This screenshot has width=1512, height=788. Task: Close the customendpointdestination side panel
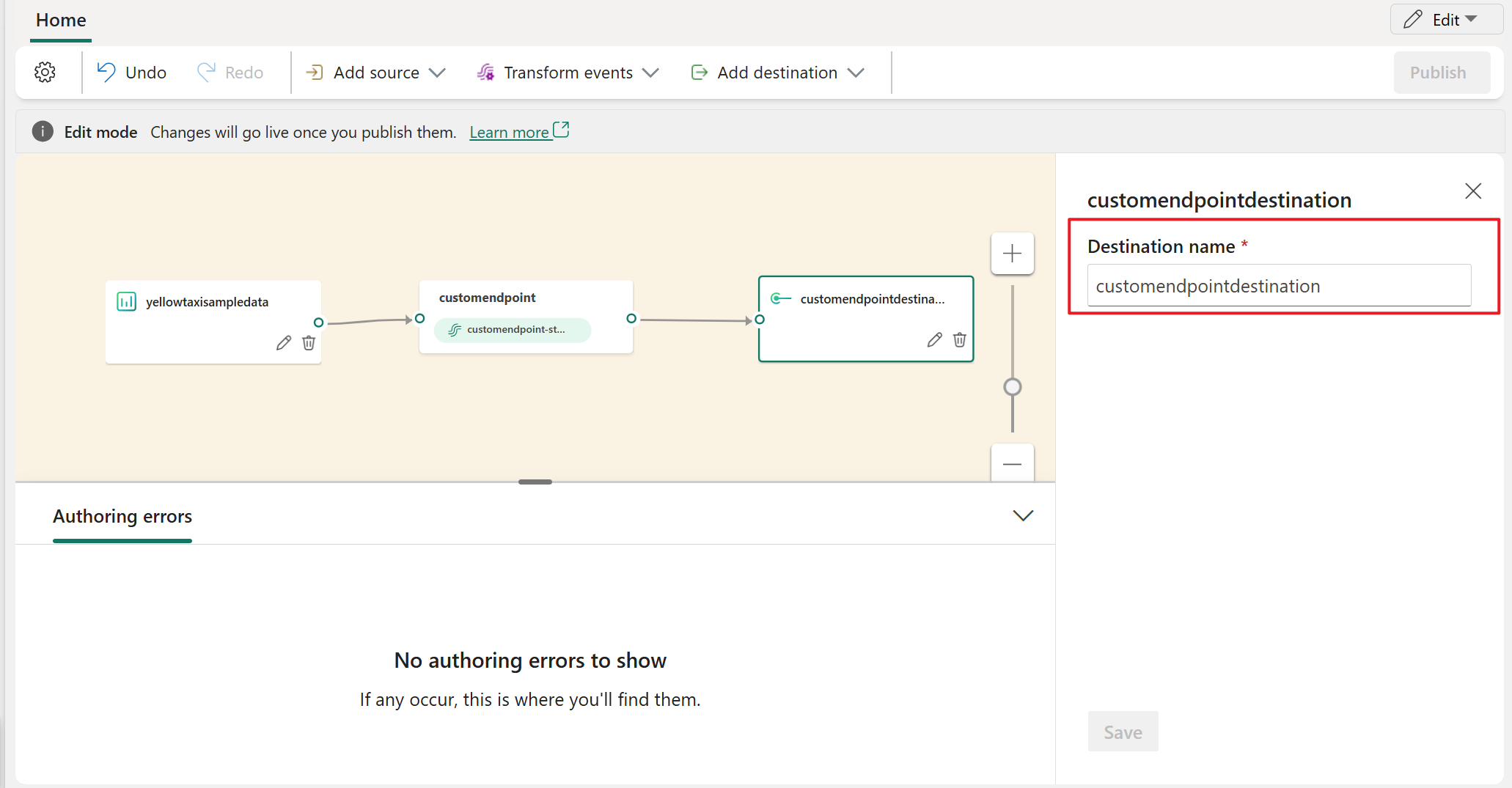(x=1472, y=191)
